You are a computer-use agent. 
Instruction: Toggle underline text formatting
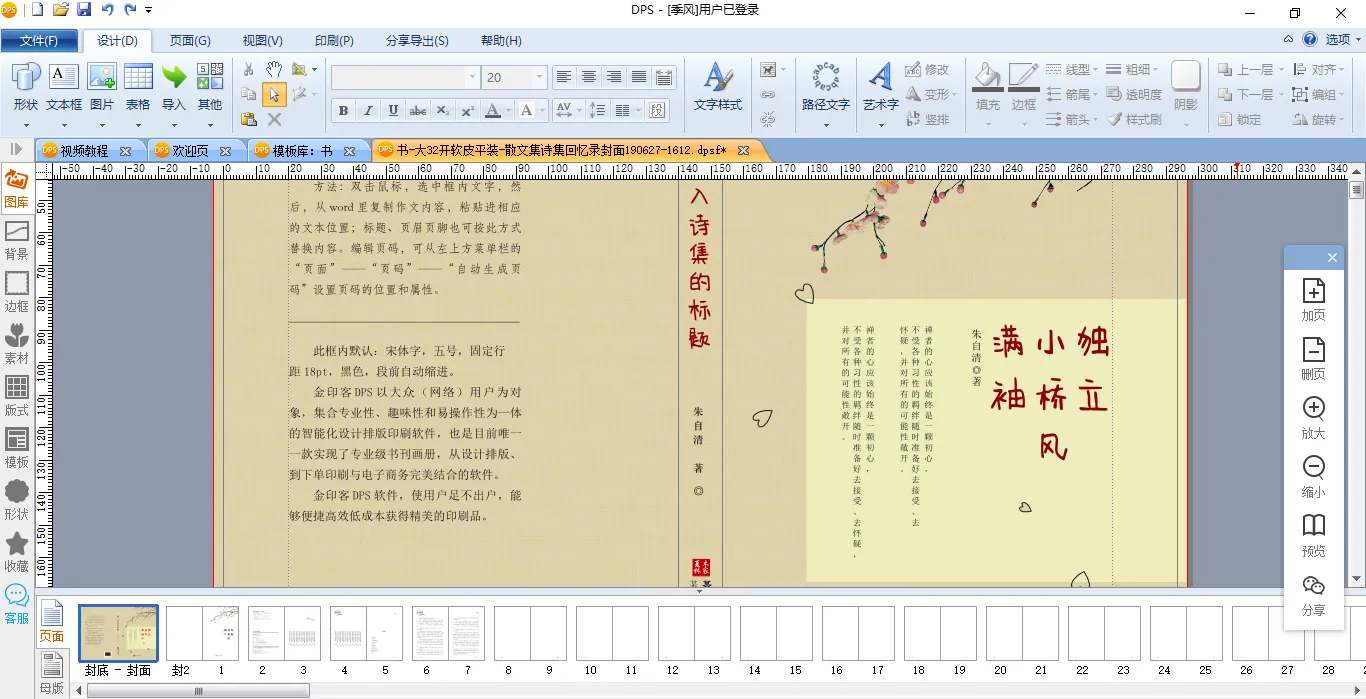pyautogui.click(x=393, y=110)
